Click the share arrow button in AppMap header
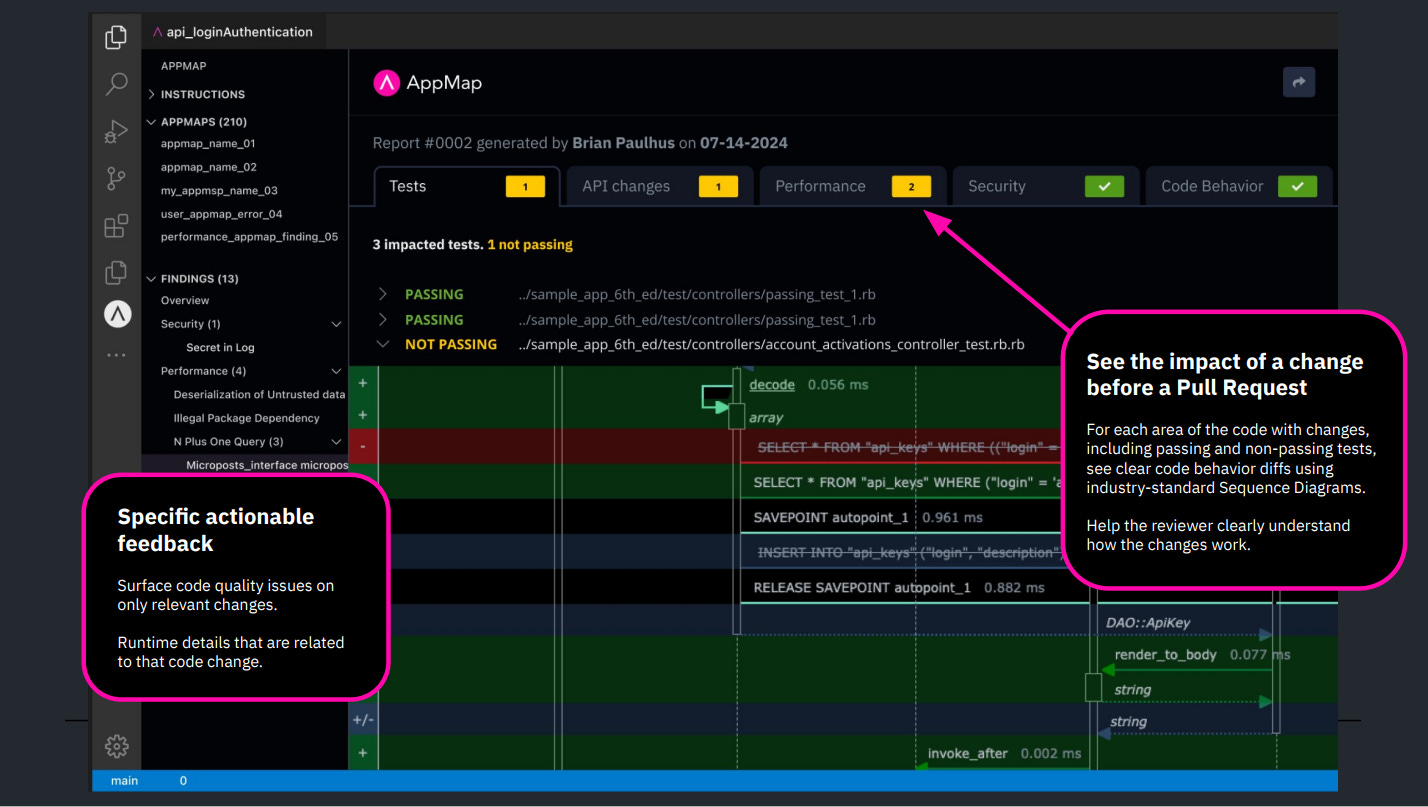 coord(1299,83)
